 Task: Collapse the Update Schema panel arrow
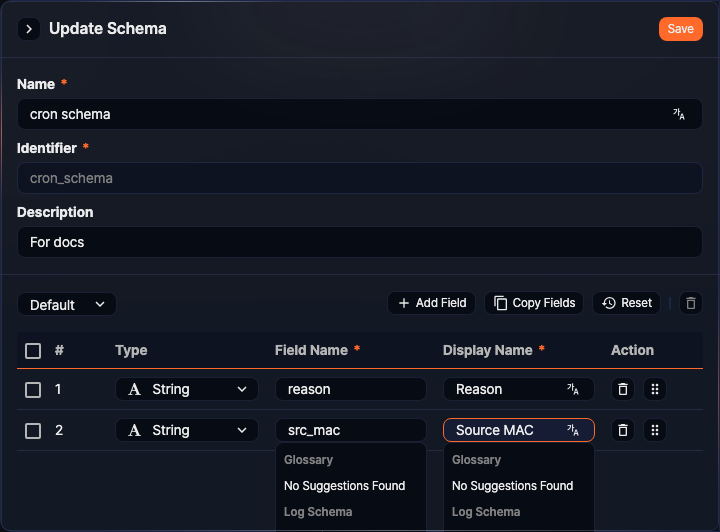click(x=29, y=29)
